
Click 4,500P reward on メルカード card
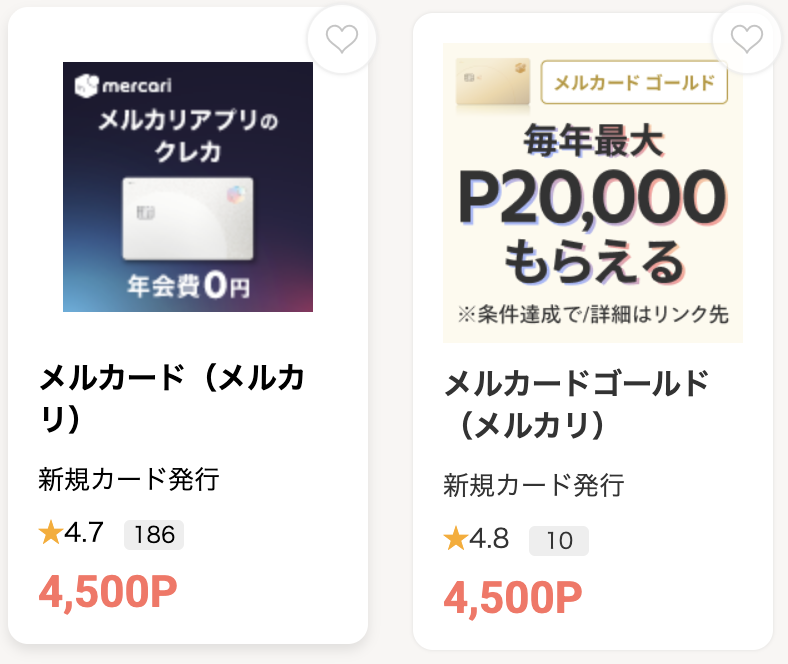[x=108, y=592]
